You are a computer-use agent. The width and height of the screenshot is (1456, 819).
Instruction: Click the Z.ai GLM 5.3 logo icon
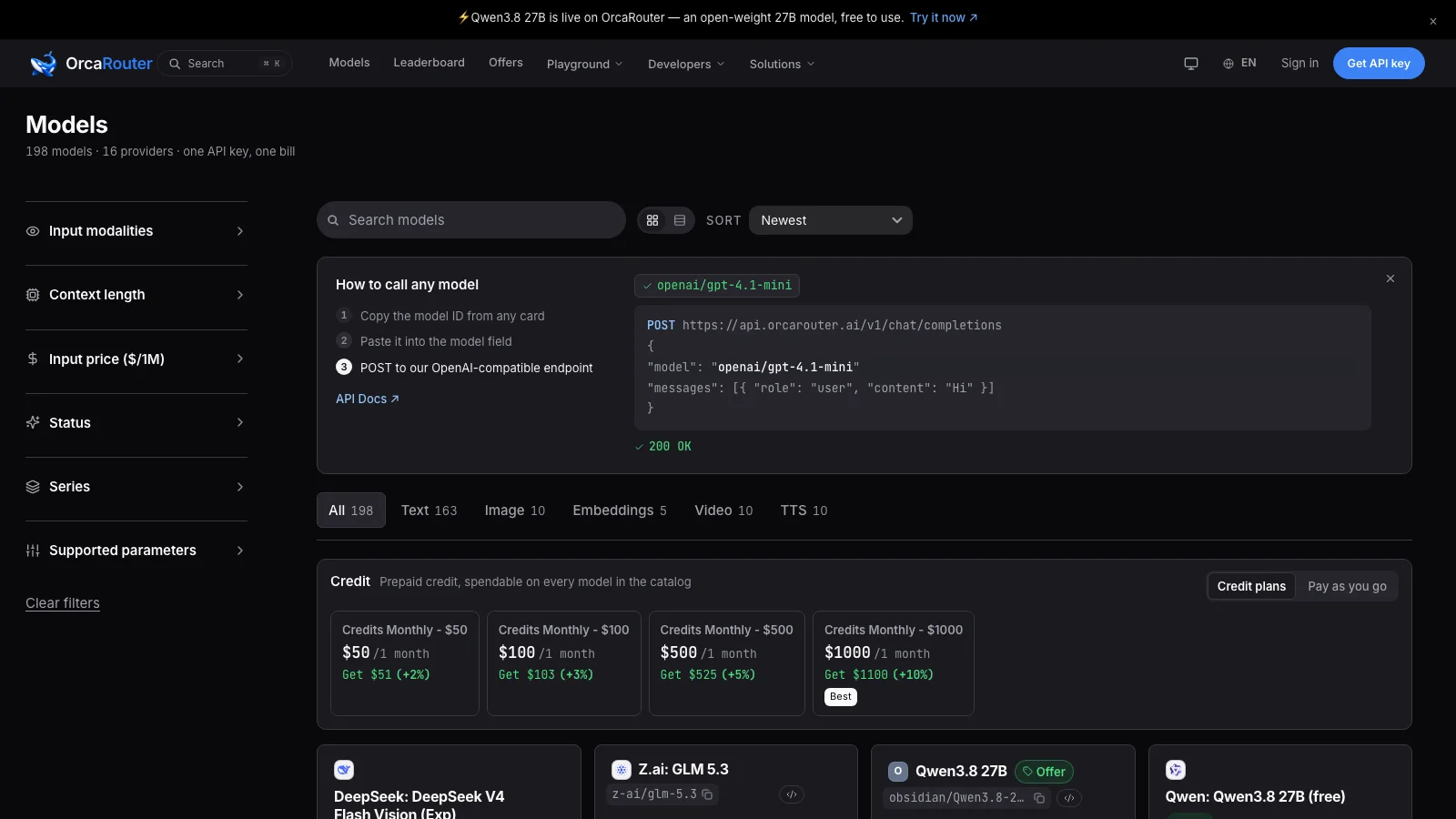click(622, 770)
